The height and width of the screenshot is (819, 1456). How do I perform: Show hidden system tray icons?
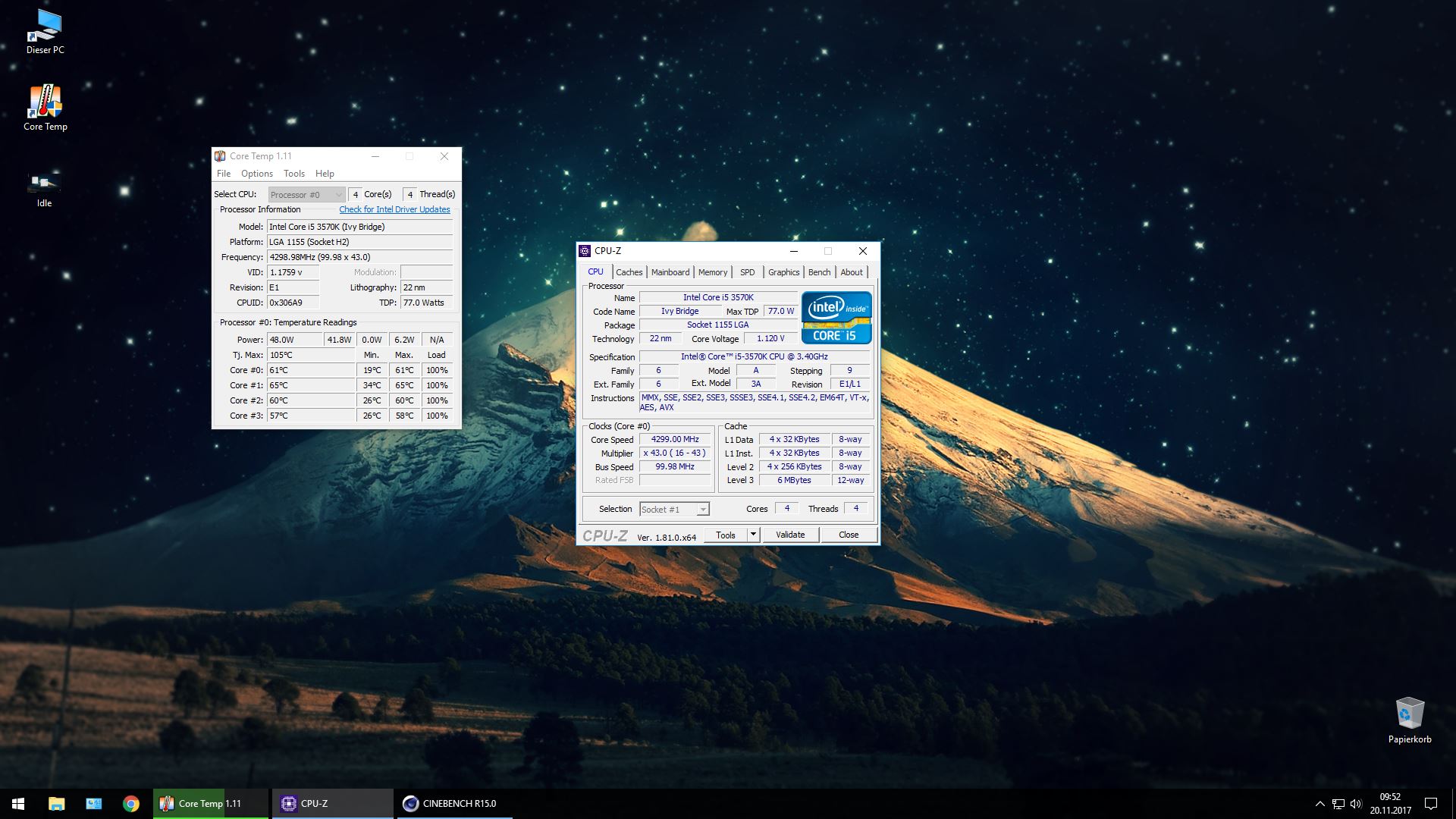coord(1319,804)
